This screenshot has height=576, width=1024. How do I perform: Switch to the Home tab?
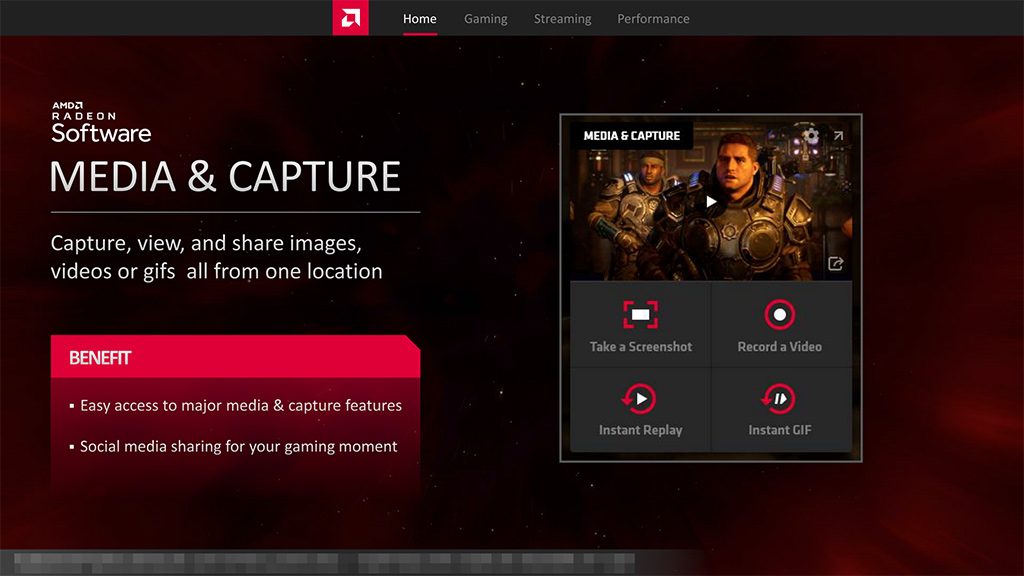tap(419, 19)
